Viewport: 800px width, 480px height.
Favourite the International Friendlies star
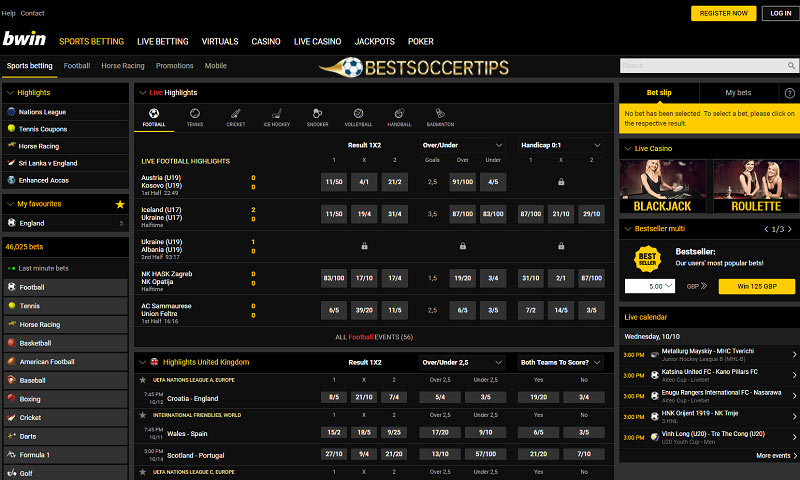click(143, 415)
